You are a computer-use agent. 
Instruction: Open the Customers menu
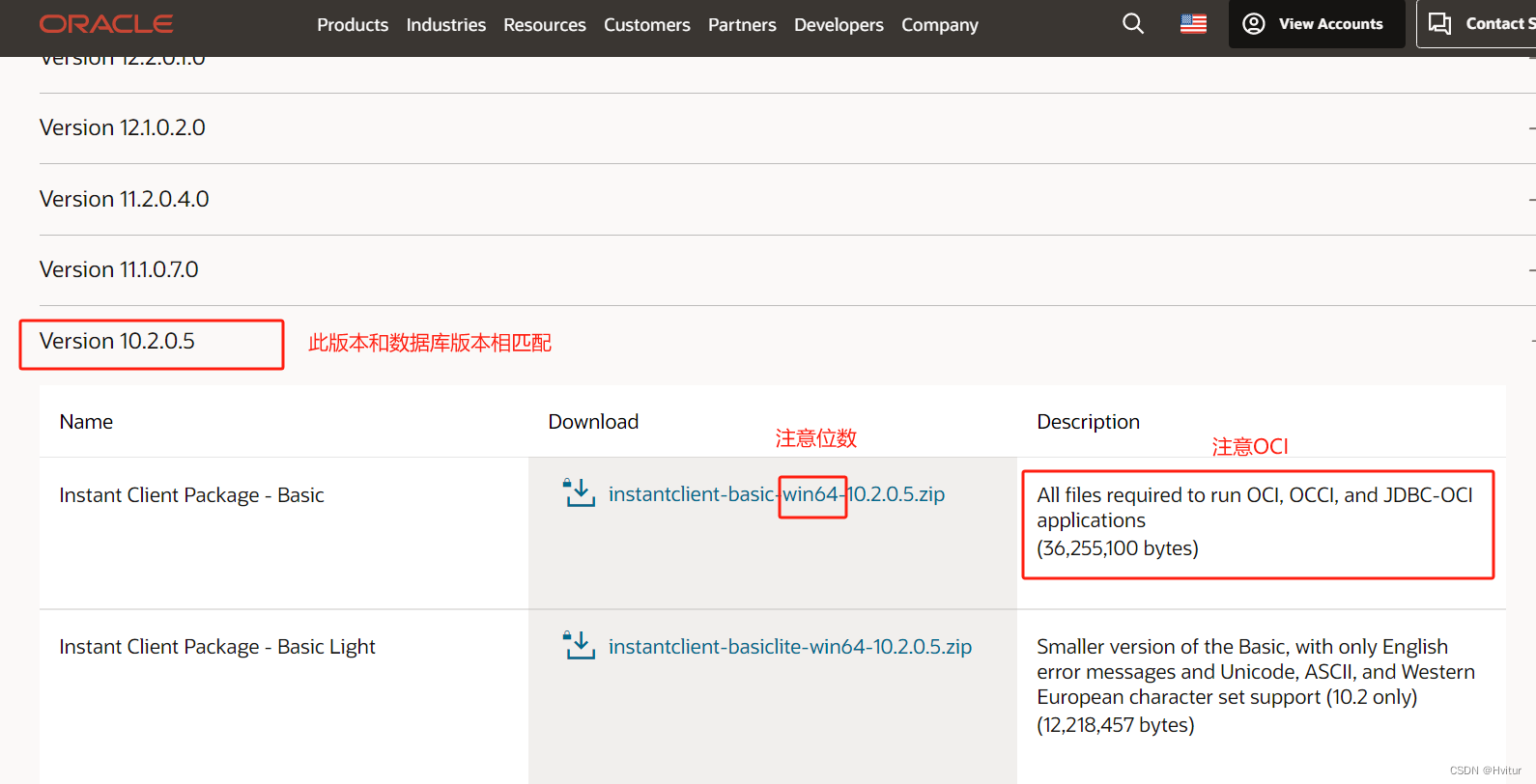pyautogui.click(x=647, y=25)
